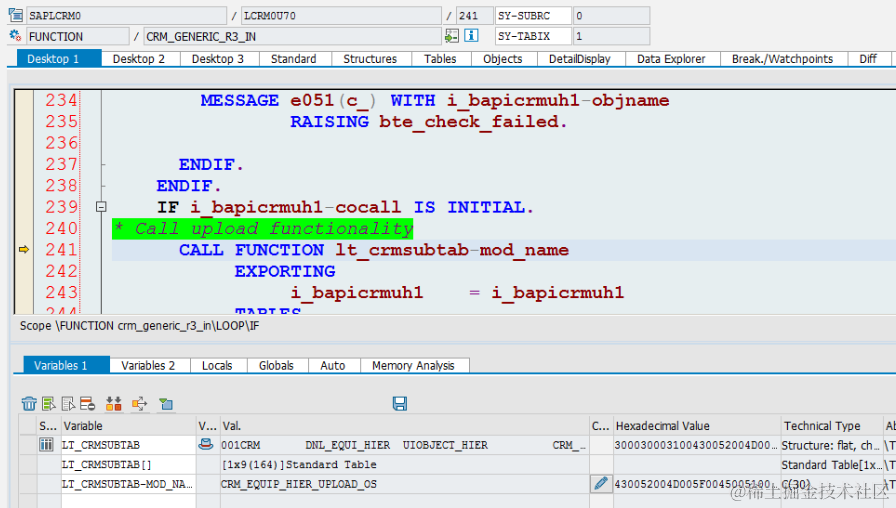Select the Auto tab
This screenshot has width=896, height=508.
(x=333, y=366)
